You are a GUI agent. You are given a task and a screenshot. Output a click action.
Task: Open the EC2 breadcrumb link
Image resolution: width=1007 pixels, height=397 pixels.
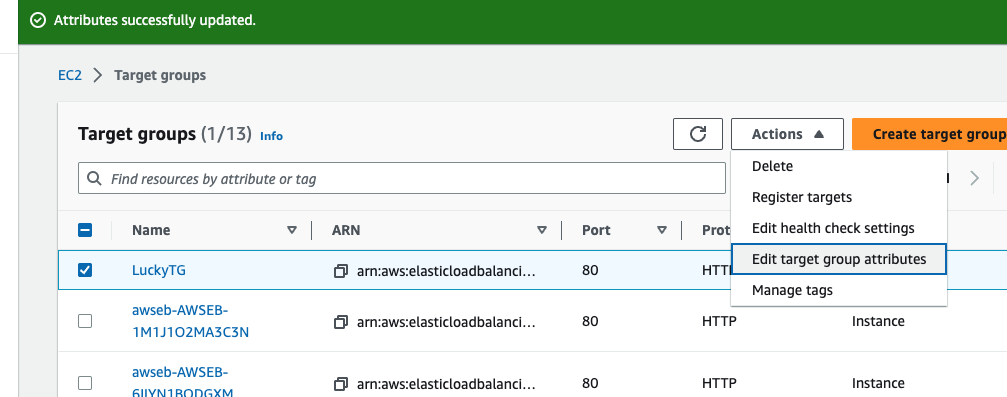point(70,75)
